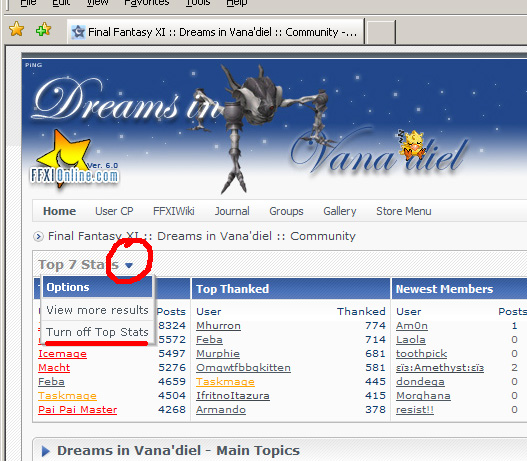
Task: Open Feba's profile in Top Thanked
Action: click(x=209, y=340)
